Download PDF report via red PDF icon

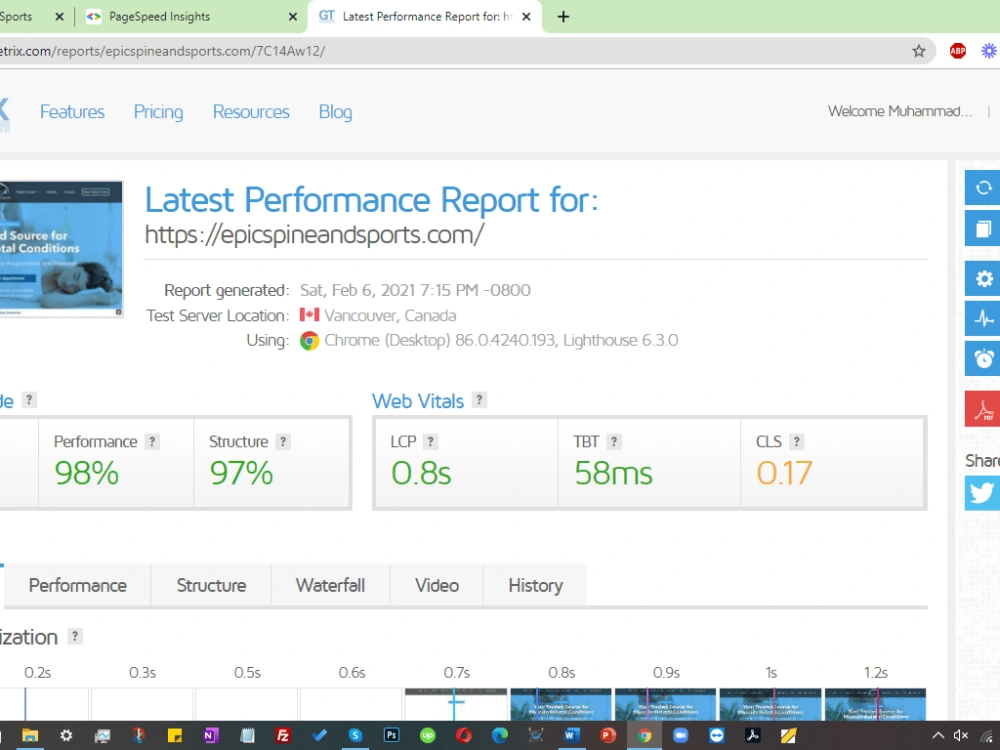(x=983, y=409)
